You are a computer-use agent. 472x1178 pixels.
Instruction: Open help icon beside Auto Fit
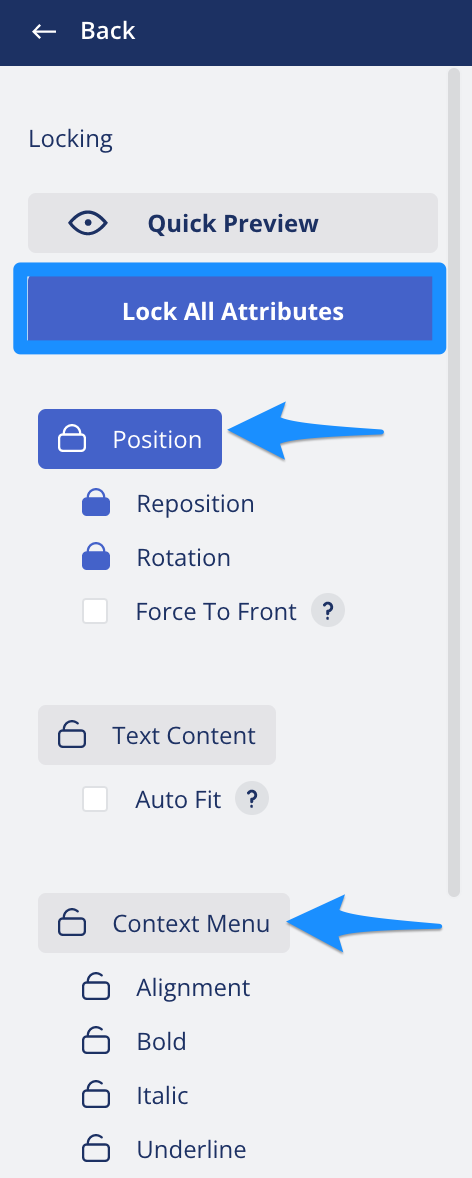[252, 799]
